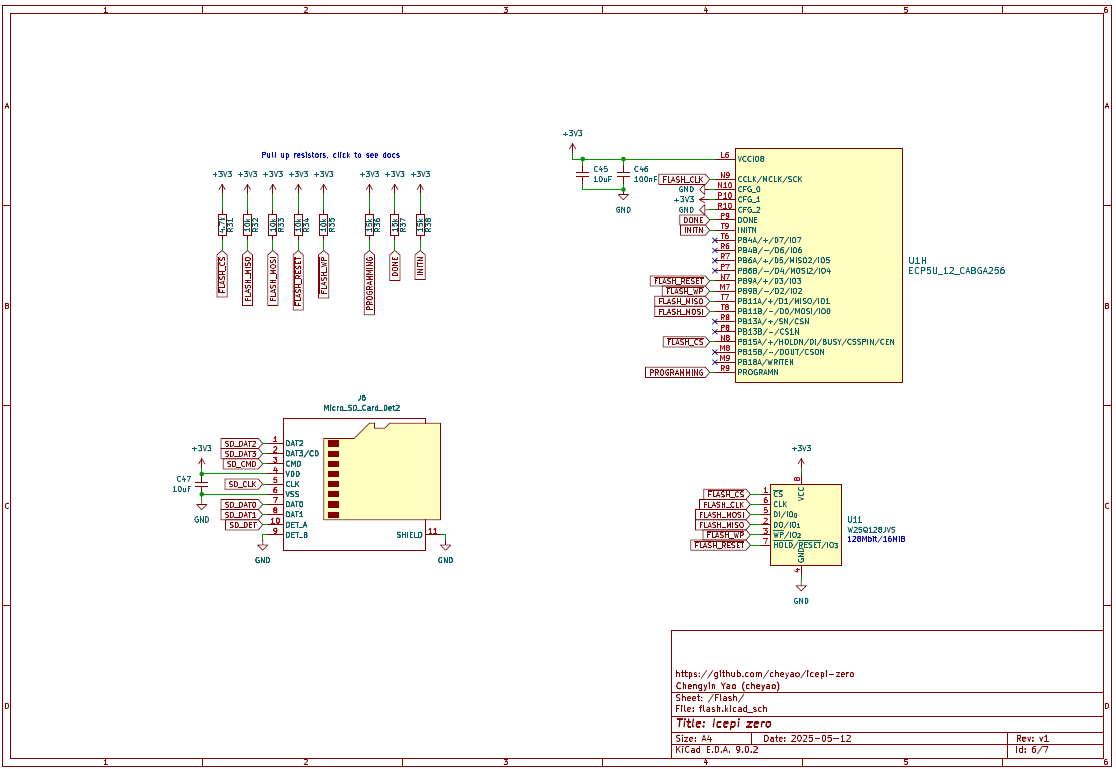
Task: Select FLASH_CLK label at FPGA pin N9
Action: pos(683,179)
